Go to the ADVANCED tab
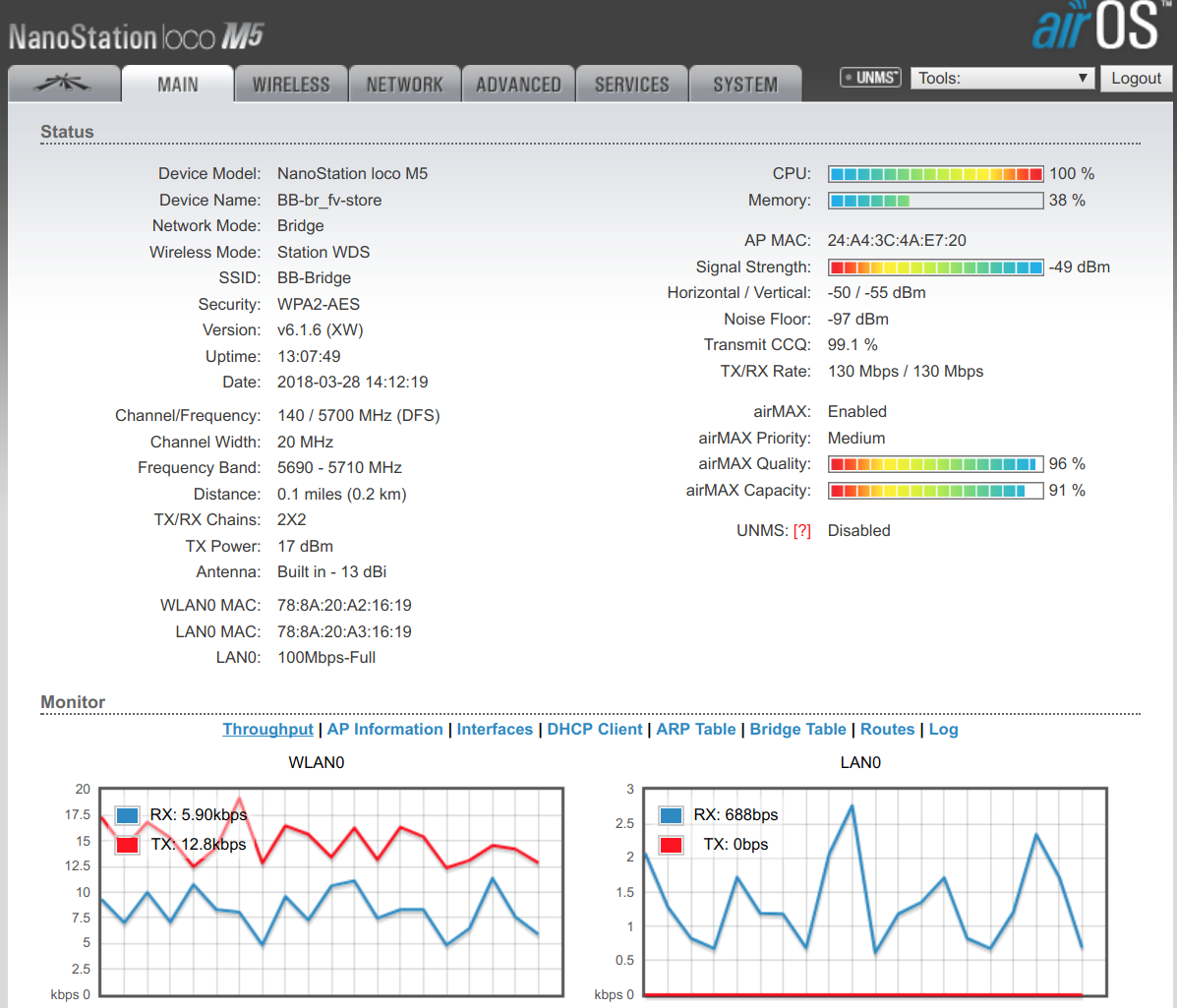Screen dimensions: 1177x1008 (x=518, y=85)
